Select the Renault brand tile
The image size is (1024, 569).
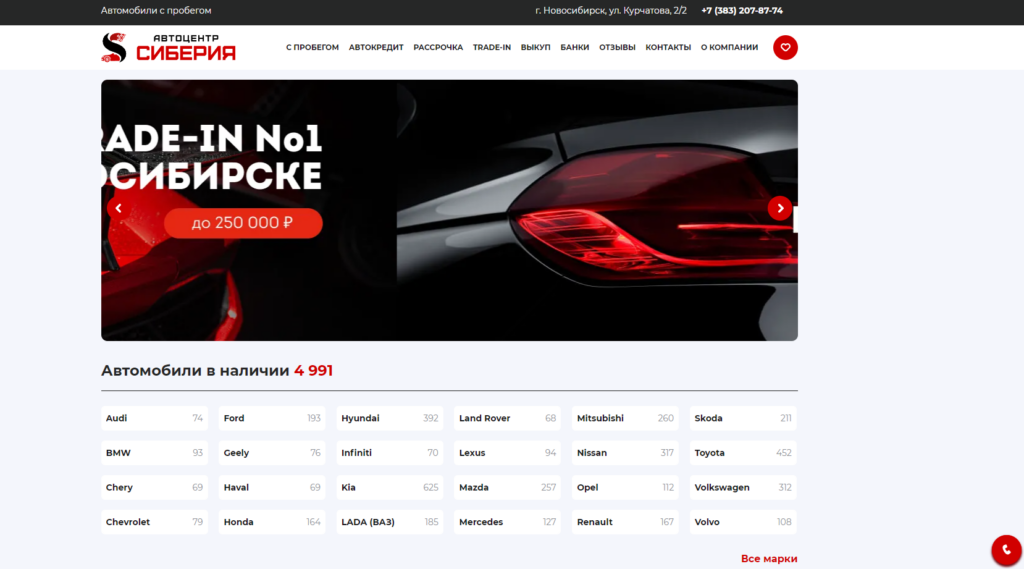tap(625, 522)
